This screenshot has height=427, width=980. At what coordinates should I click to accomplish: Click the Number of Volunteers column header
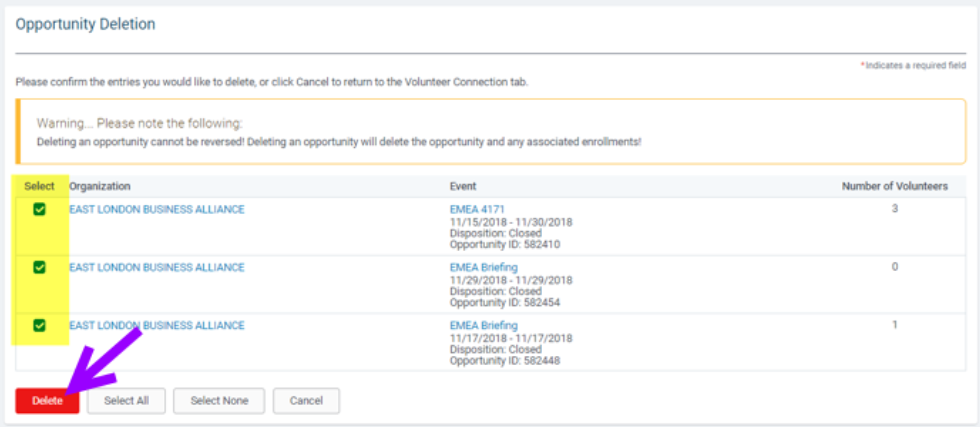click(x=894, y=186)
